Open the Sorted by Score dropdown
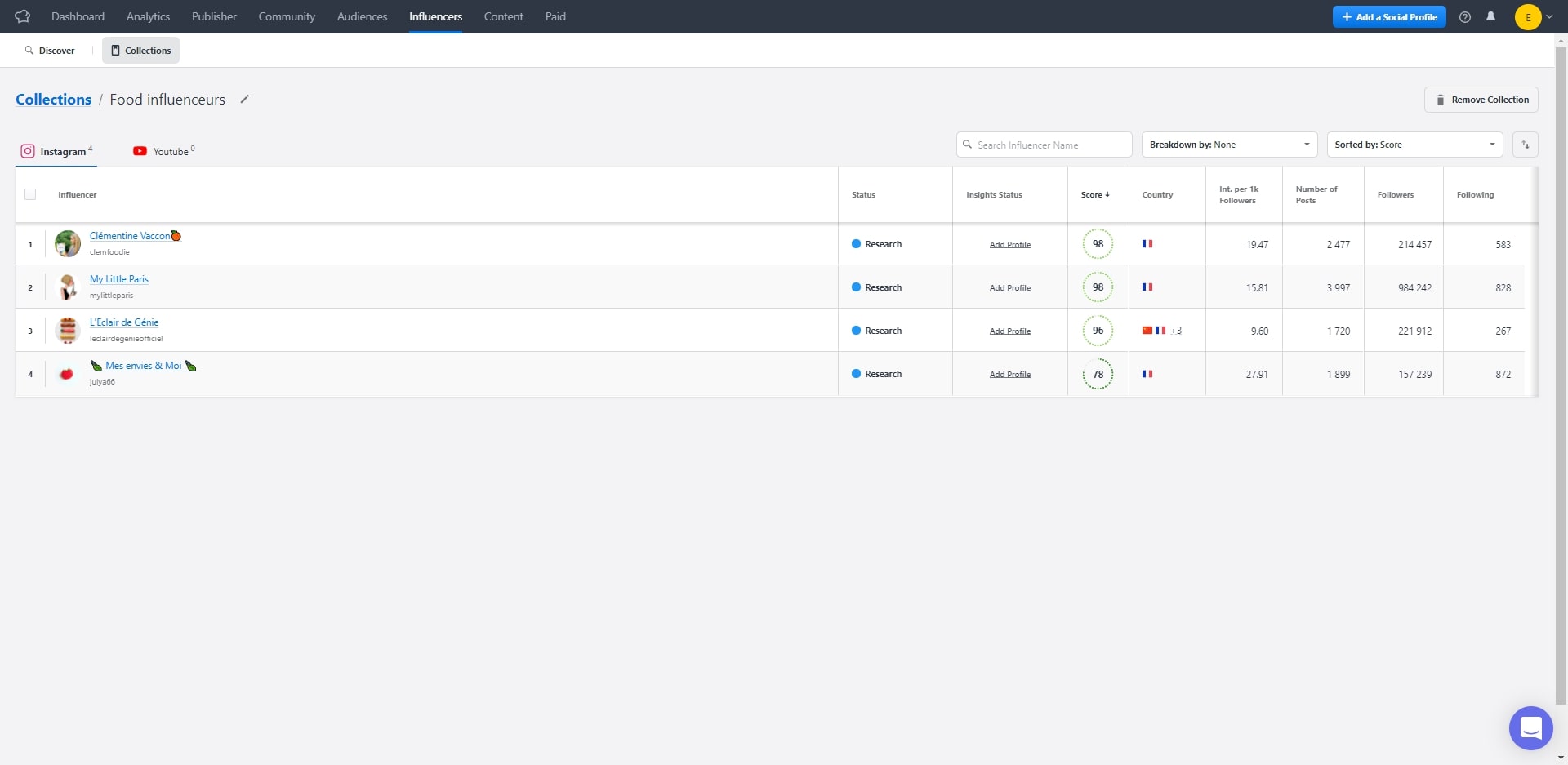 click(x=1414, y=145)
